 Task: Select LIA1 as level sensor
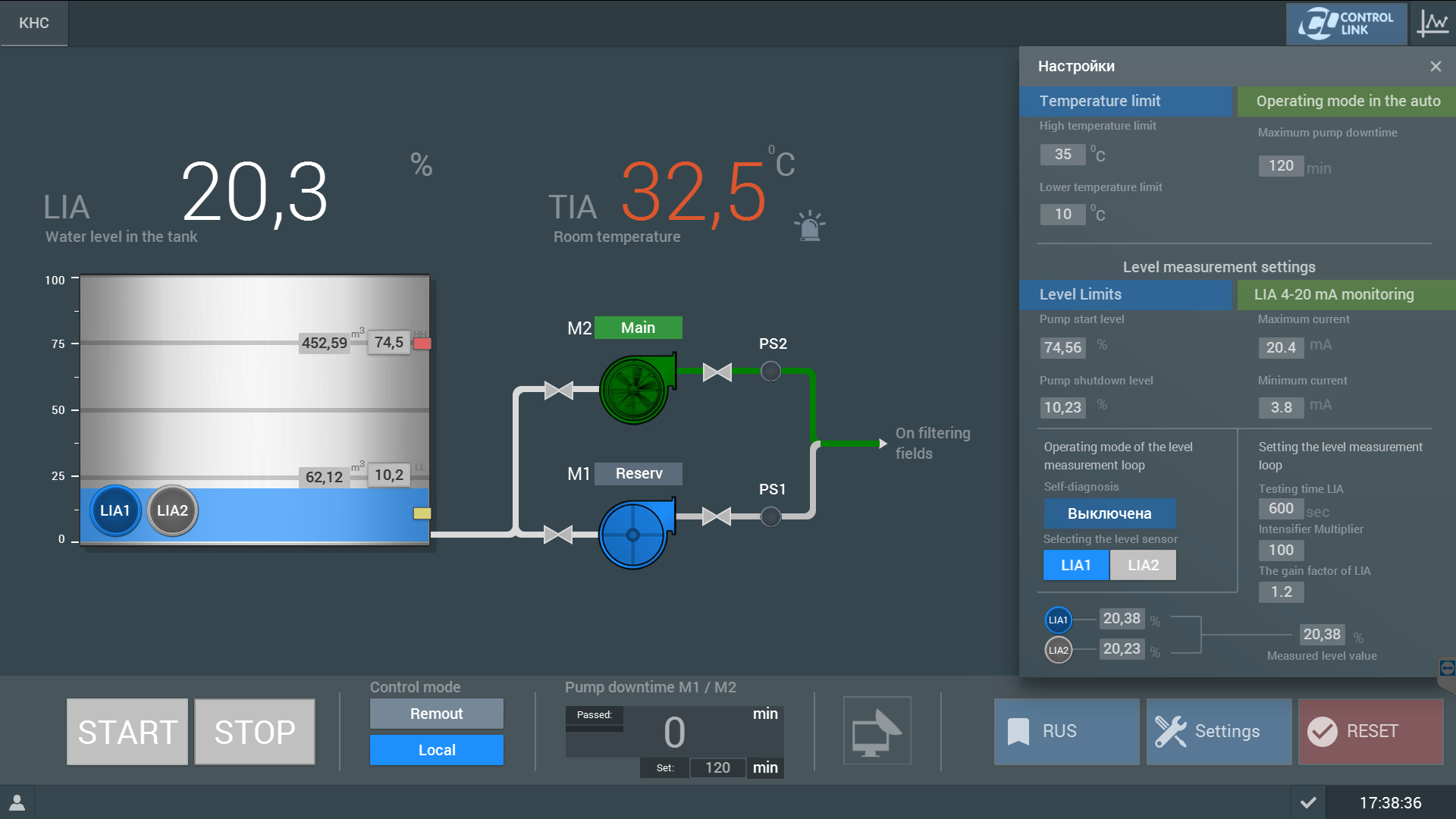(1076, 565)
